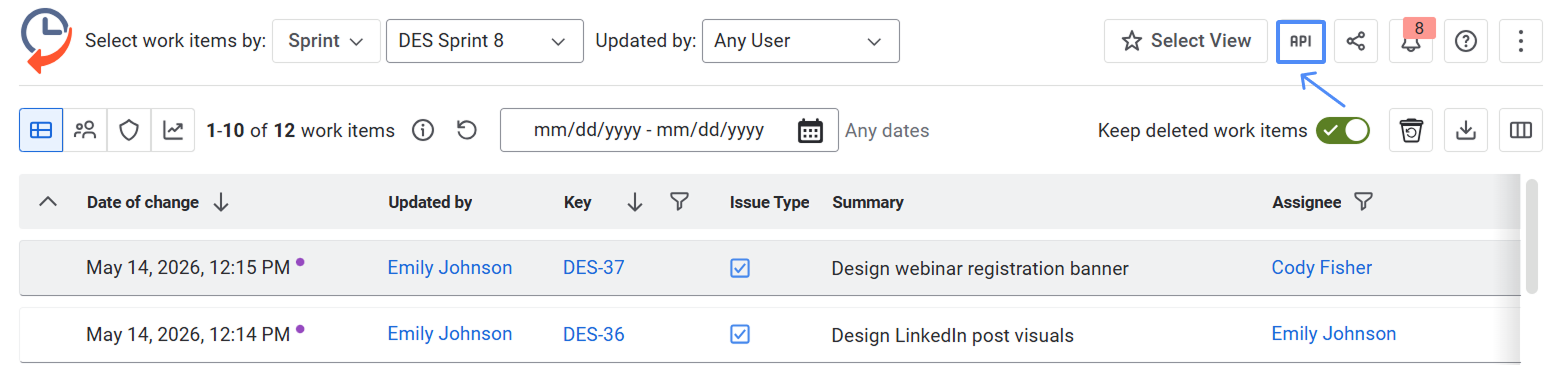Click the Any dates label

tap(887, 130)
